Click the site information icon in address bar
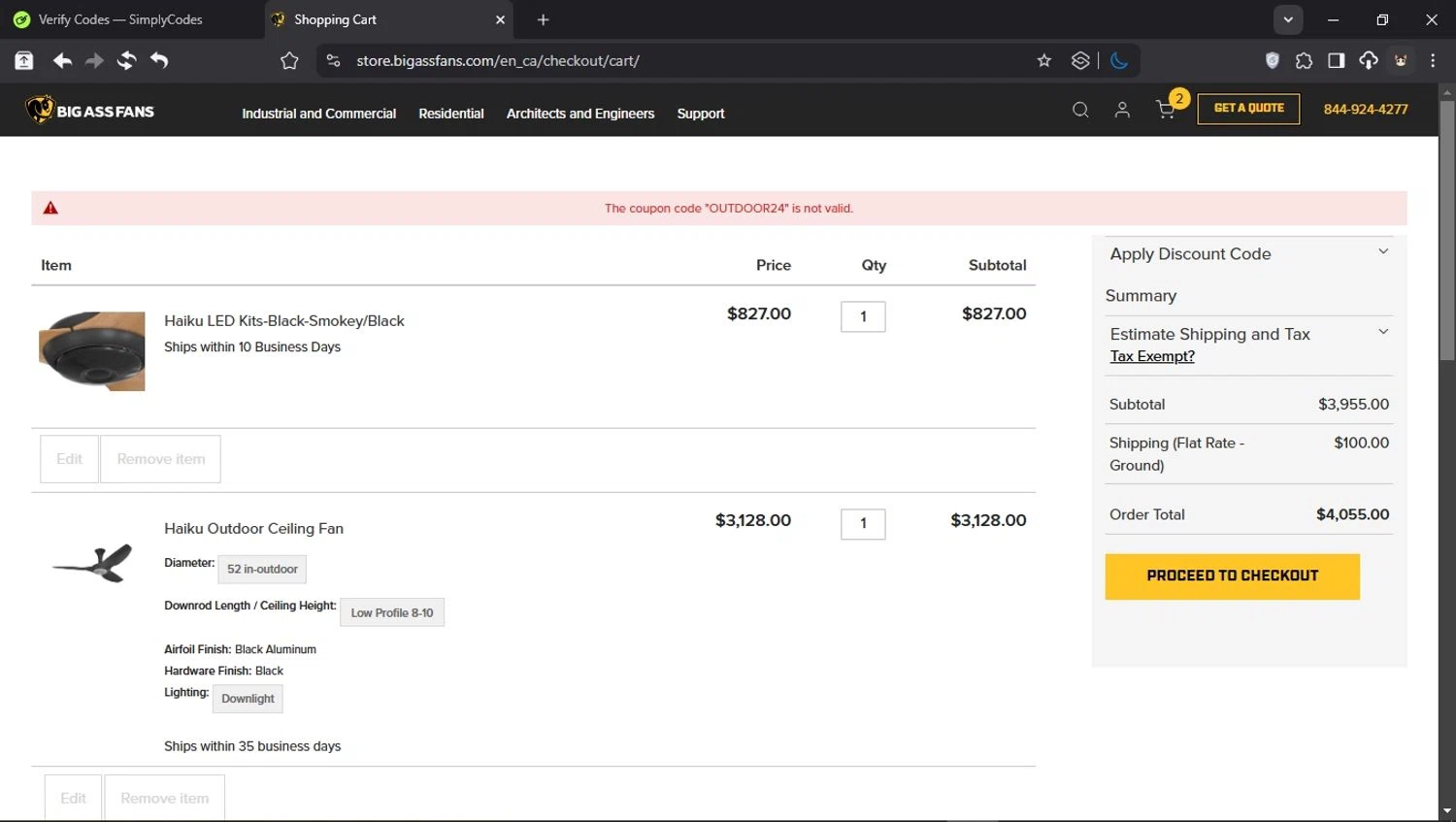 pos(333,60)
